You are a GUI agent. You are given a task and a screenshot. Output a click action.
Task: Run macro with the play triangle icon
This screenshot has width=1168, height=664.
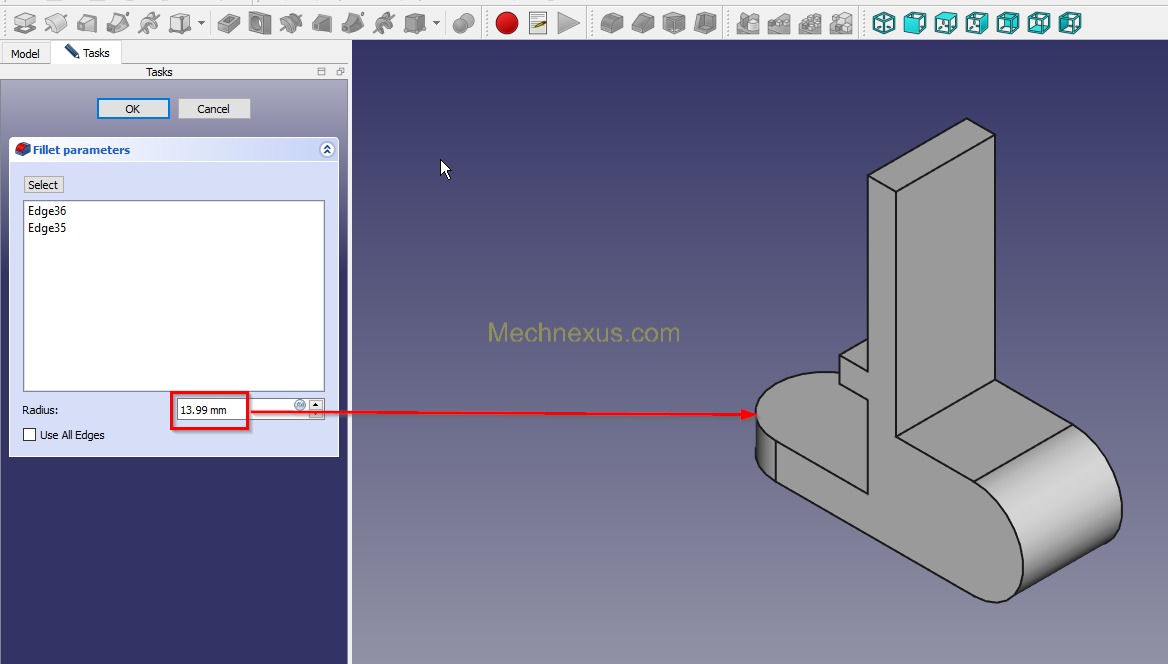(569, 22)
